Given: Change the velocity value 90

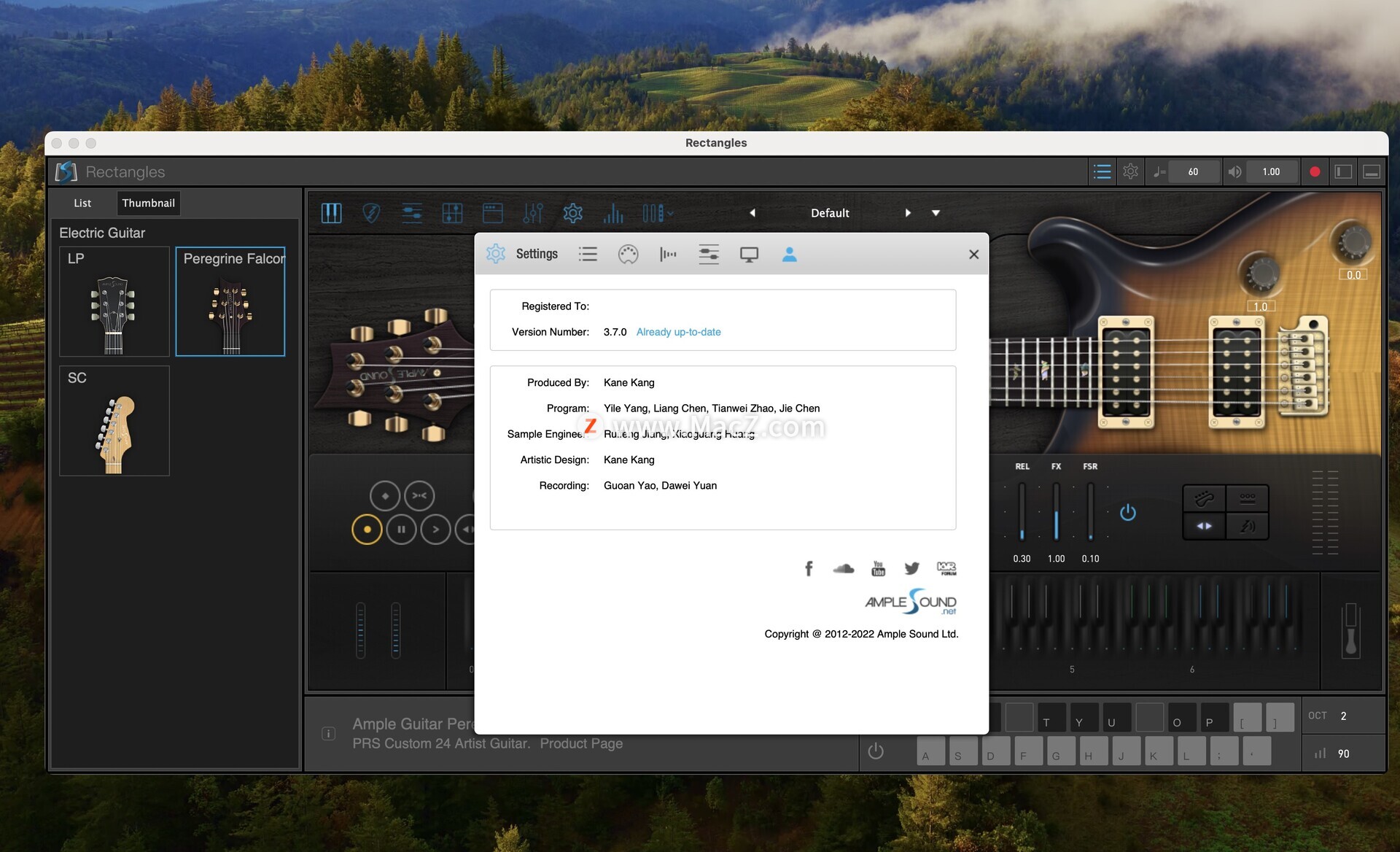Looking at the screenshot, I should [1343, 754].
